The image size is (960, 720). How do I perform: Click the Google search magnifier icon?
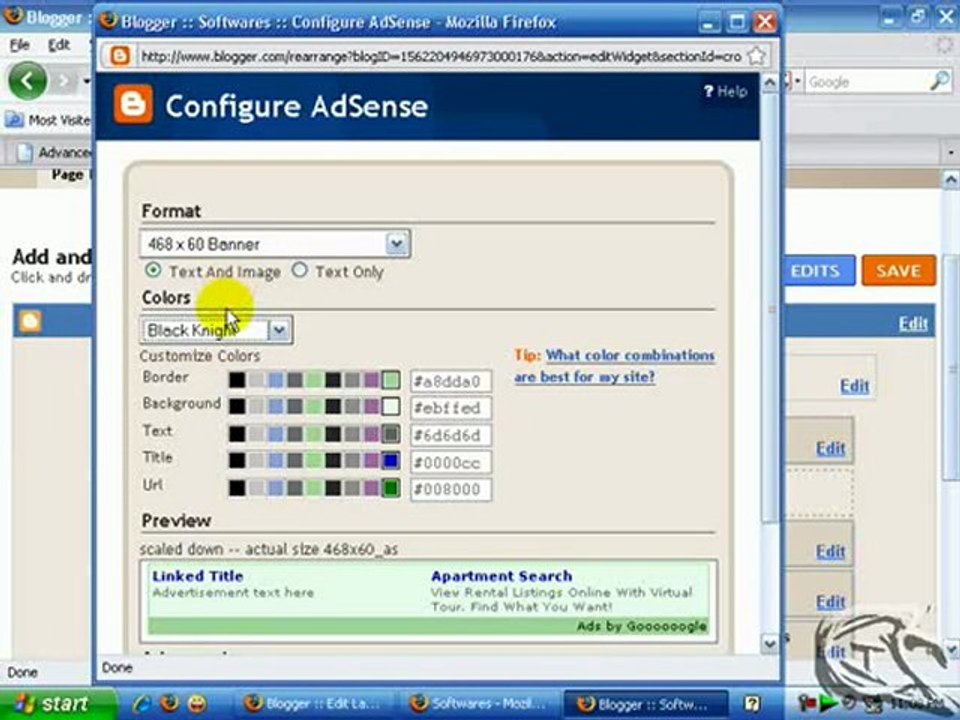pyautogui.click(x=940, y=81)
